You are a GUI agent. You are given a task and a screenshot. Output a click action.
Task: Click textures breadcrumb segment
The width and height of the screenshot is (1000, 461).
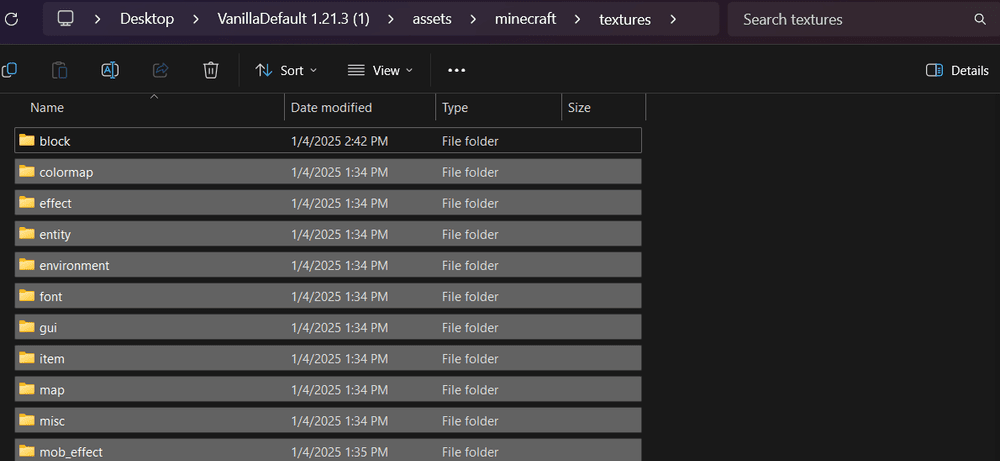click(x=625, y=20)
